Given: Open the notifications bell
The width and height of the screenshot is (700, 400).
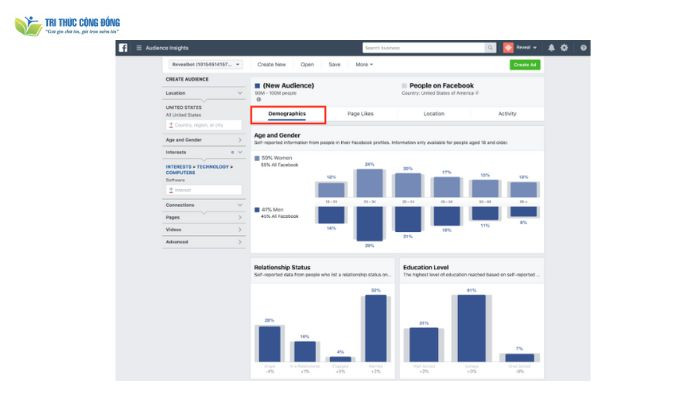Looking at the screenshot, I should coord(551,48).
